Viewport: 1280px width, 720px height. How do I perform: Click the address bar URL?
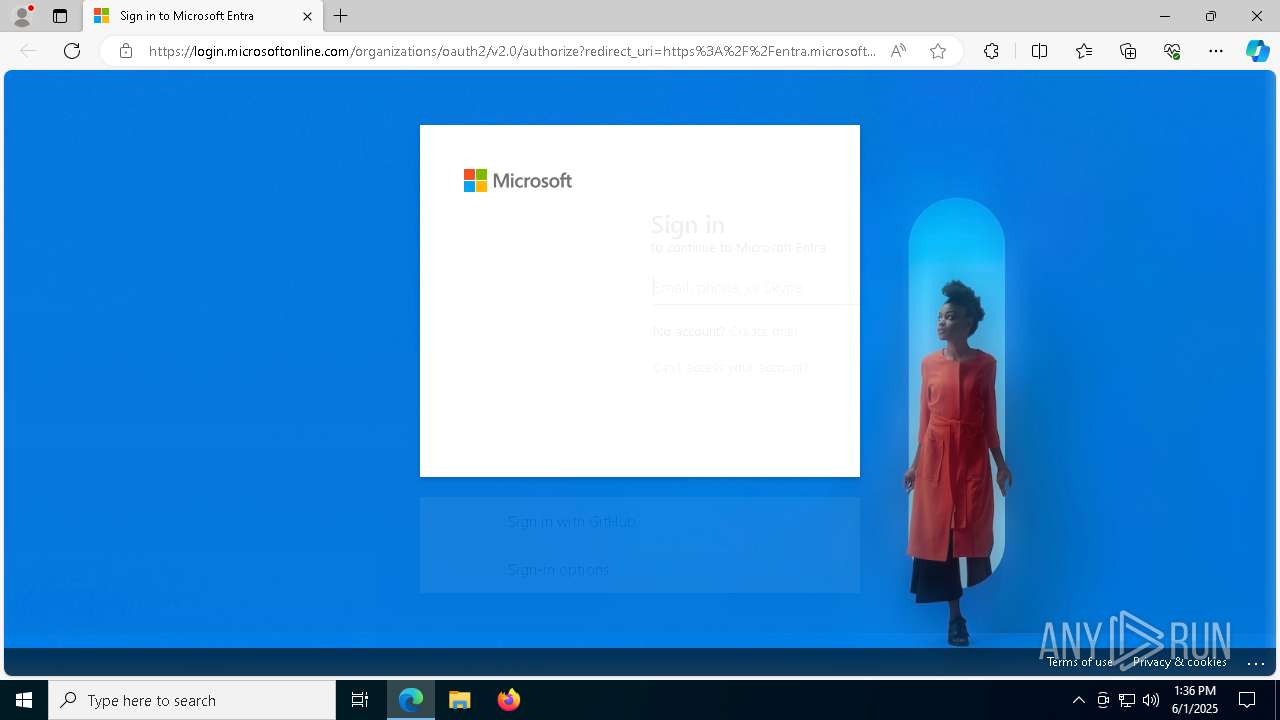coord(512,51)
